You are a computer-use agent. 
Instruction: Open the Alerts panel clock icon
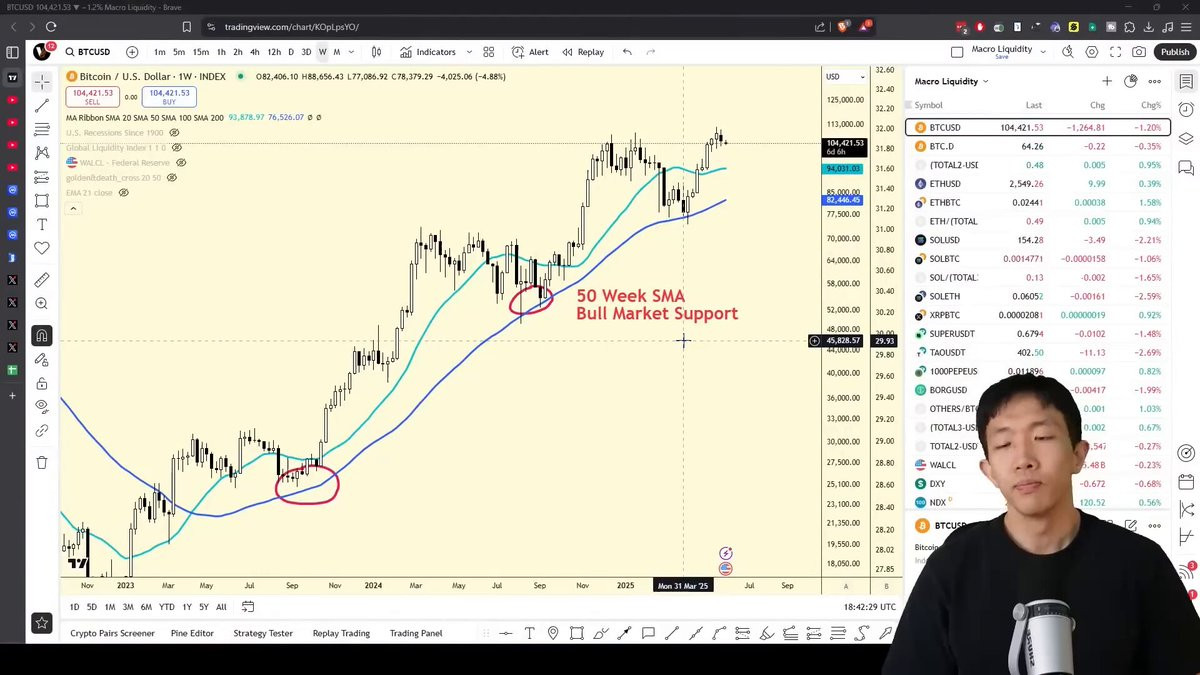[x=1186, y=109]
